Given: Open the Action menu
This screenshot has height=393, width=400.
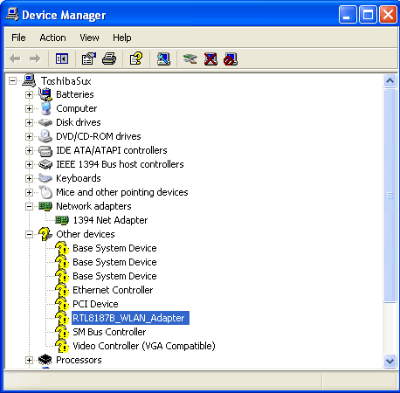Looking at the screenshot, I should click(x=53, y=38).
